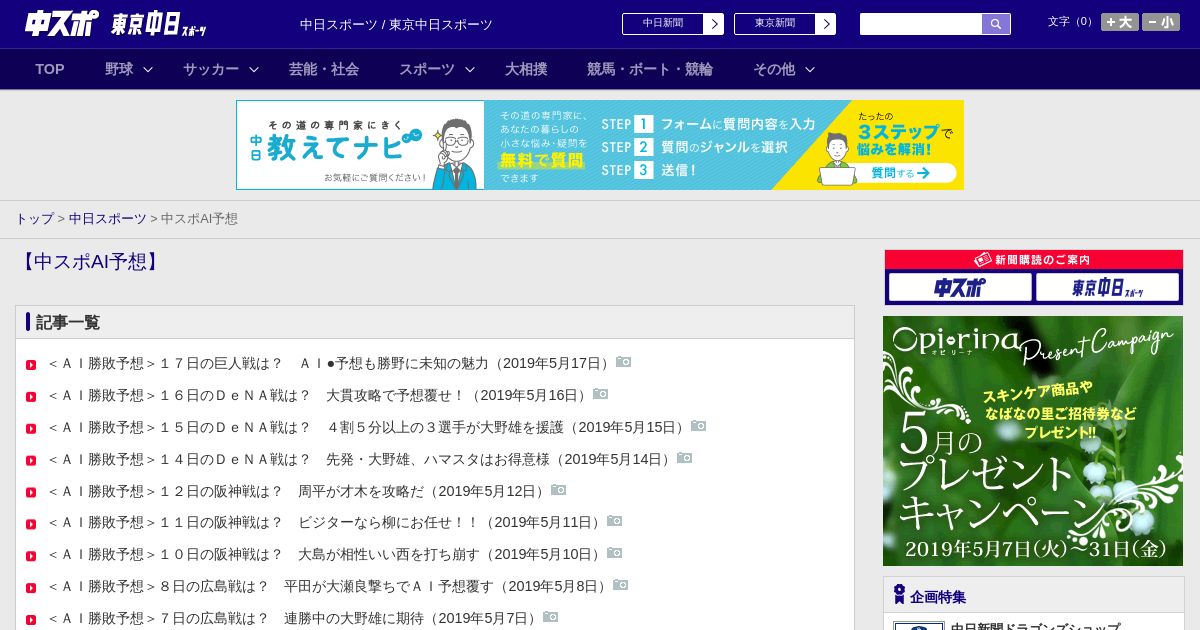Viewport: 1200px width, 630px height.
Task: Click the 企画特集 section heading
Action: [x=938, y=597]
